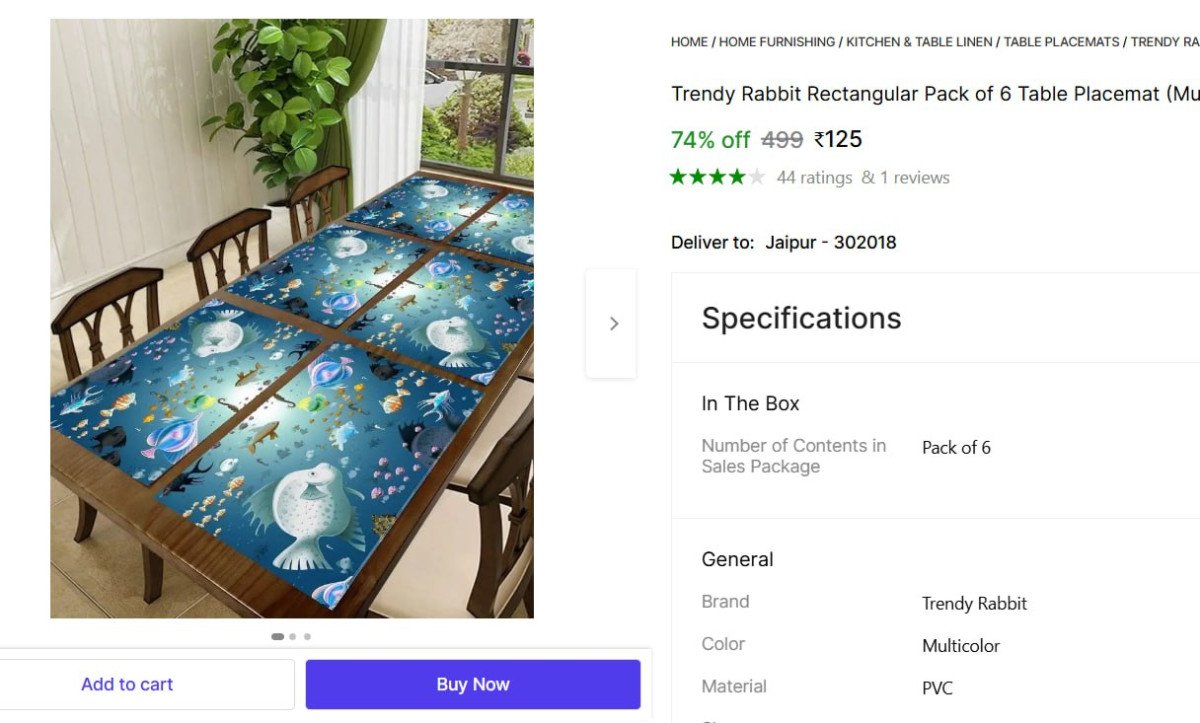
Task: Select the first carousel dot indicator
Action: (x=277, y=636)
